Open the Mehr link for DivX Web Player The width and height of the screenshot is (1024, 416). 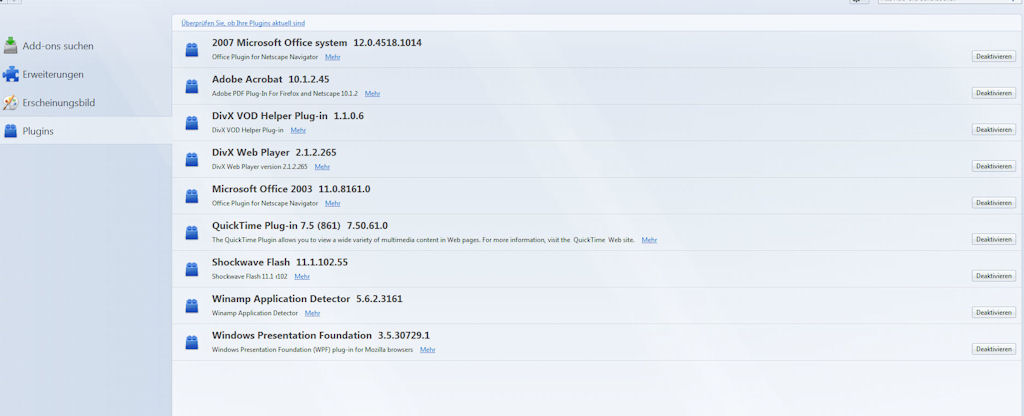click(322, 167)
